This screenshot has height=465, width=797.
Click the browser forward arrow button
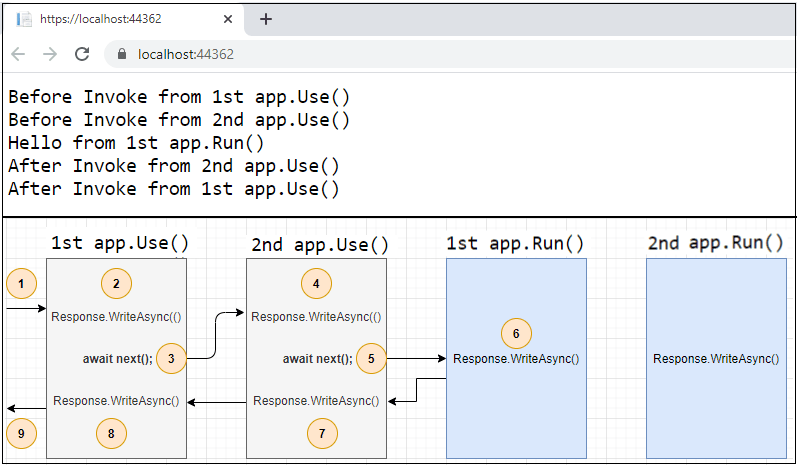pyautogui.click(x=50, y=55)
